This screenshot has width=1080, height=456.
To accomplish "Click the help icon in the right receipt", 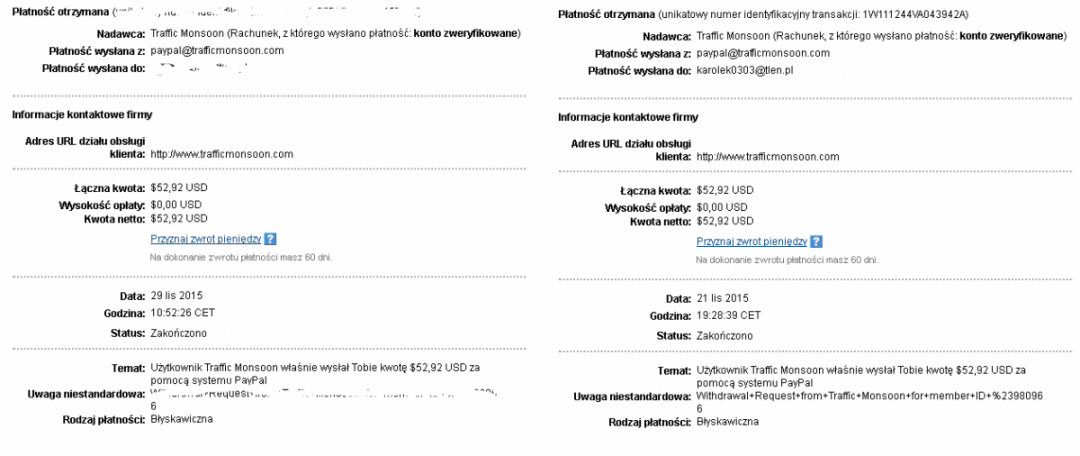I will 817,241.
